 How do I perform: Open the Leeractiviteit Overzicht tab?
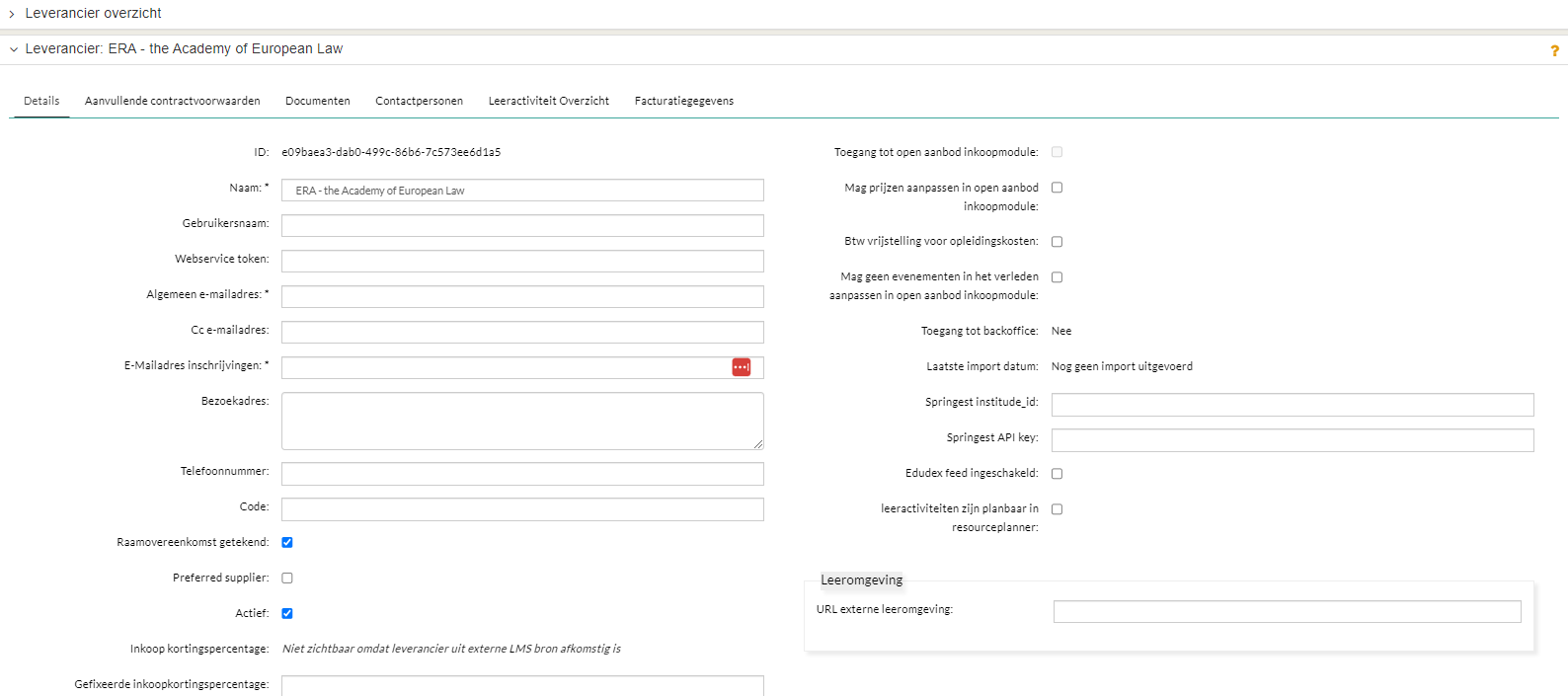click(549, 101)
